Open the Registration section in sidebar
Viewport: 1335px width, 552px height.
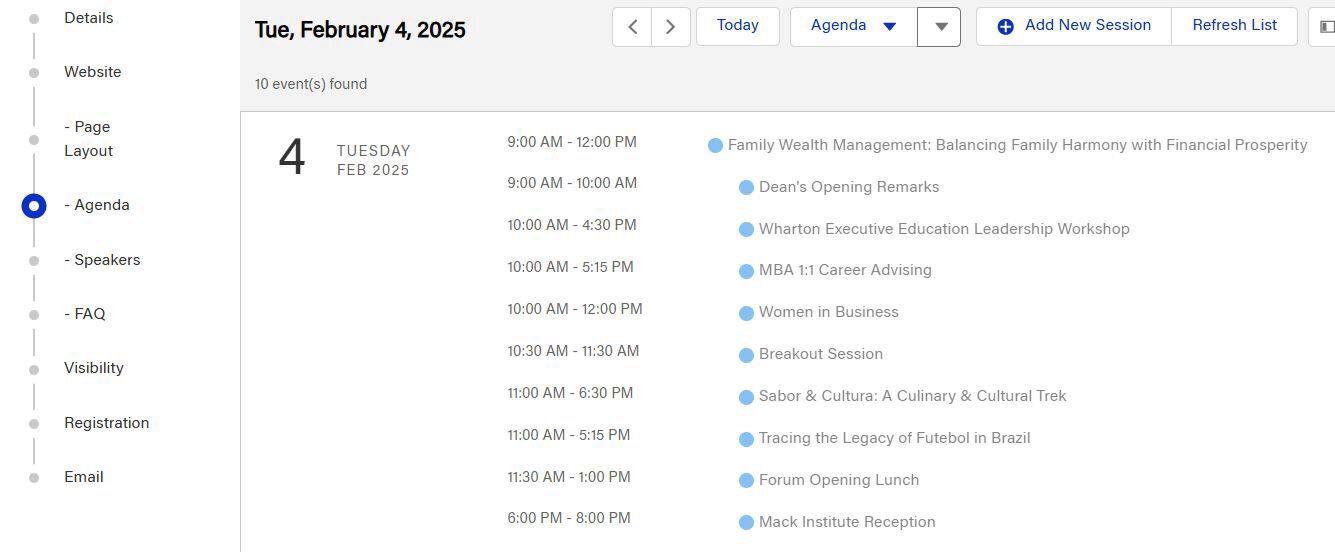coord(107,423)
